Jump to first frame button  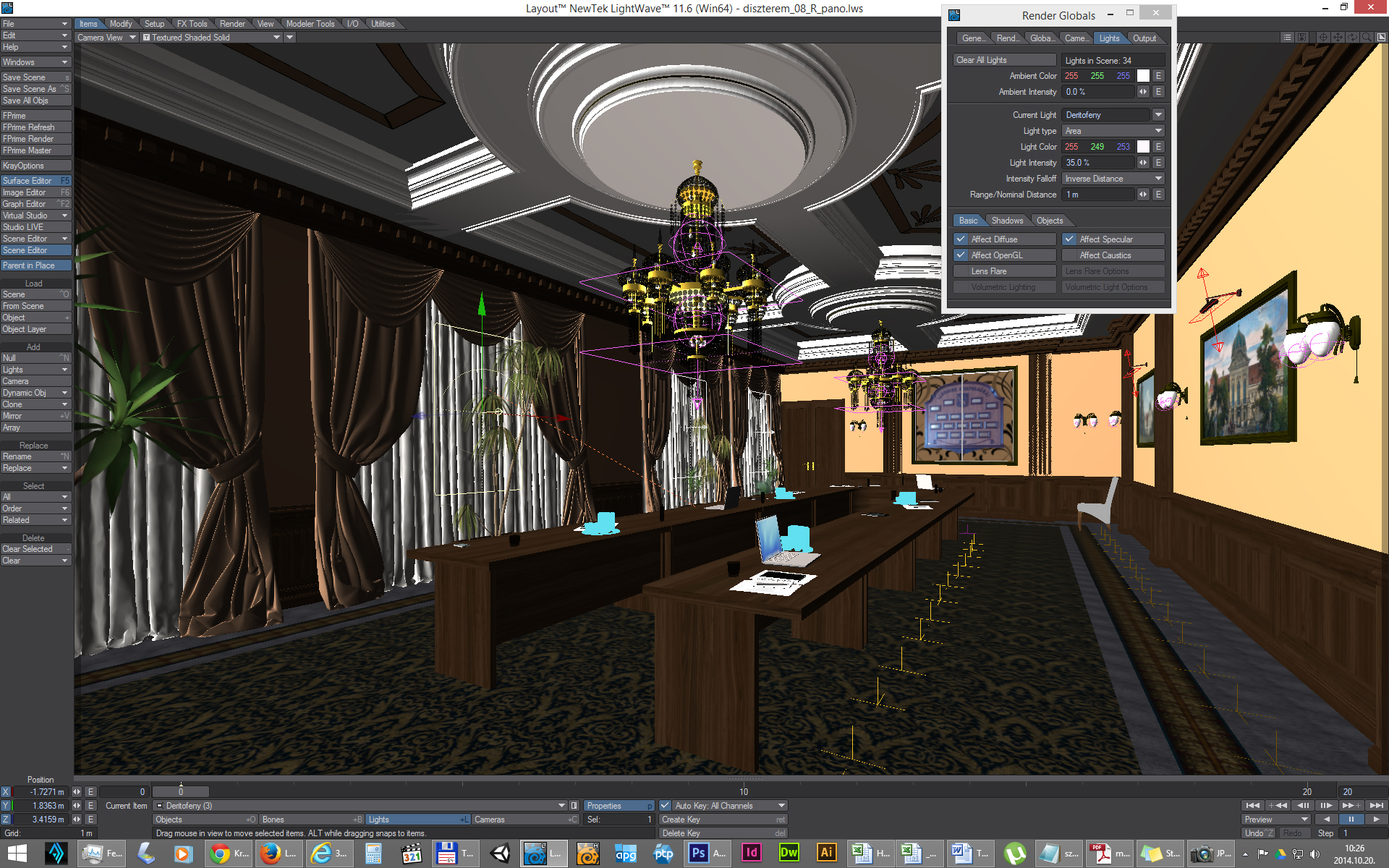point(1253,805)
